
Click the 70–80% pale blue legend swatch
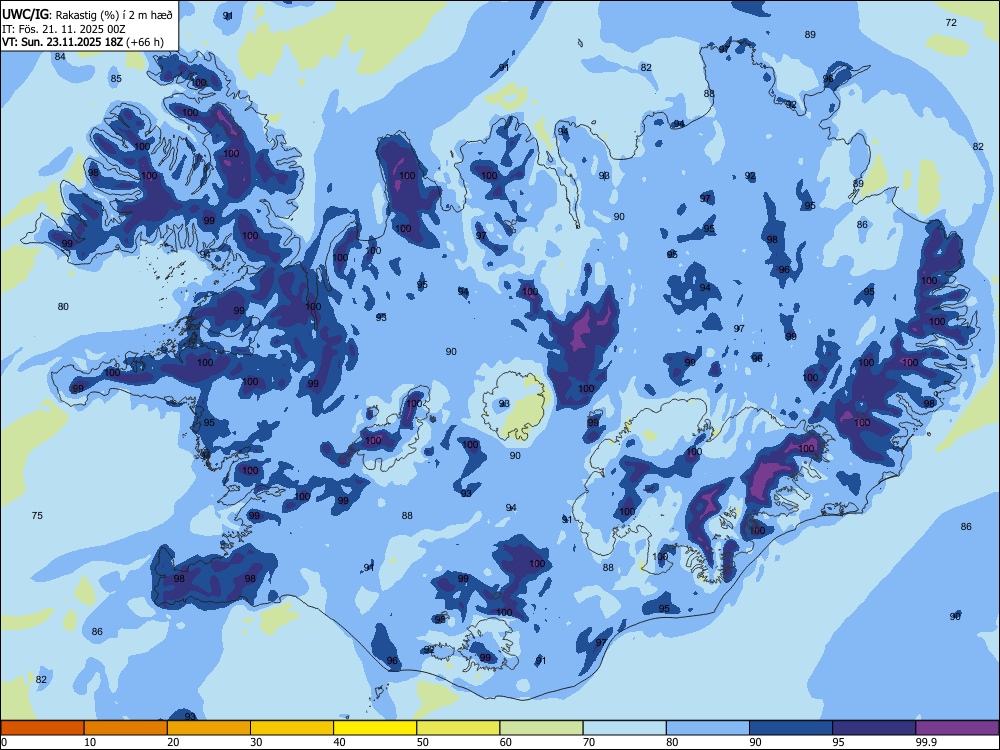(x=624, y=728)
